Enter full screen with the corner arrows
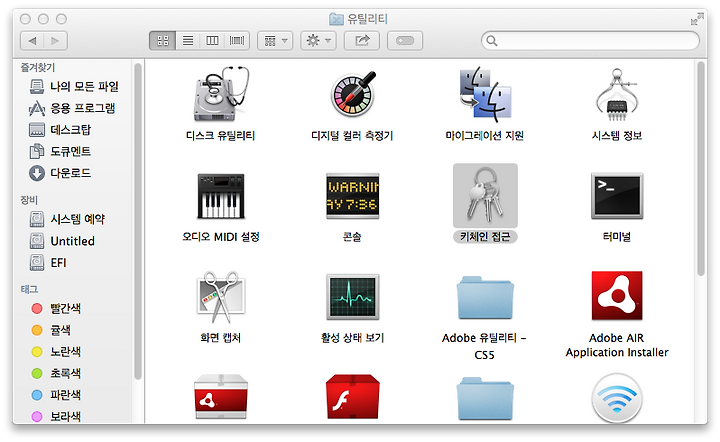The height and width of the screenshot is (442, 720). tap(697, 19)
